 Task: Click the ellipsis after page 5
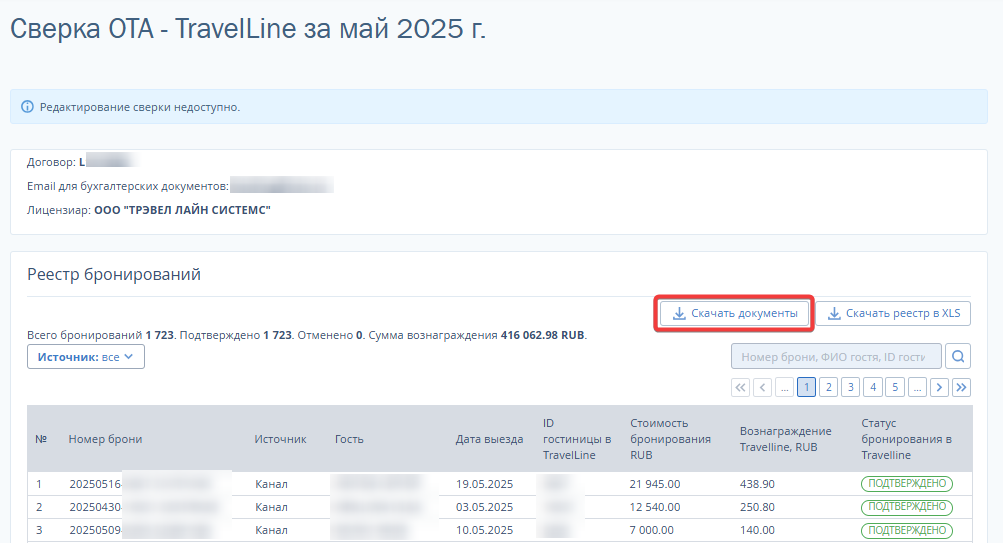point(917,387)
